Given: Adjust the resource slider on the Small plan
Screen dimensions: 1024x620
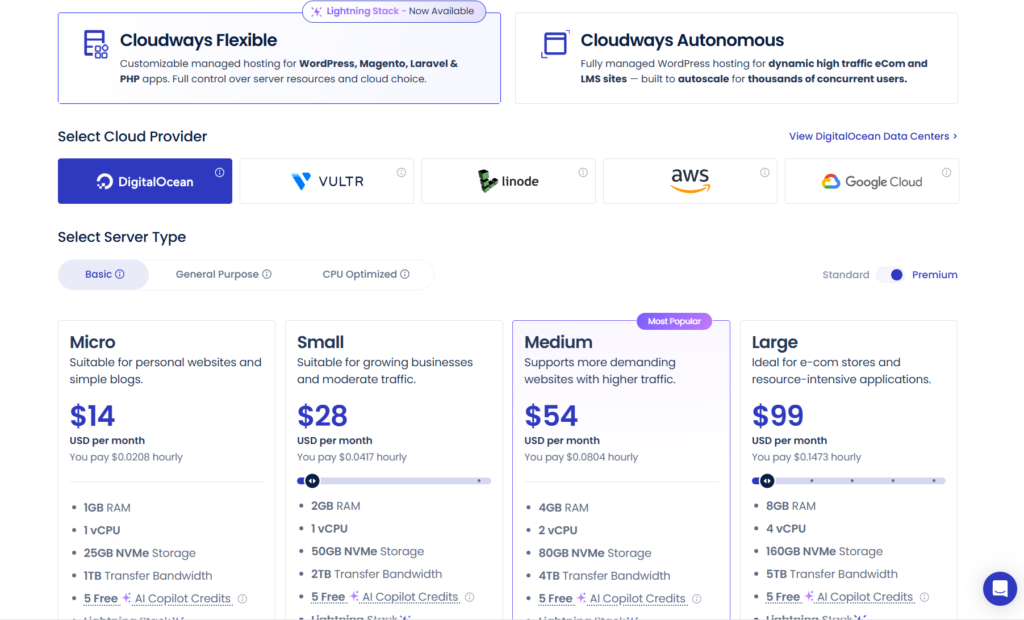Looking at the screenshot, I should [x=311, y=481].
